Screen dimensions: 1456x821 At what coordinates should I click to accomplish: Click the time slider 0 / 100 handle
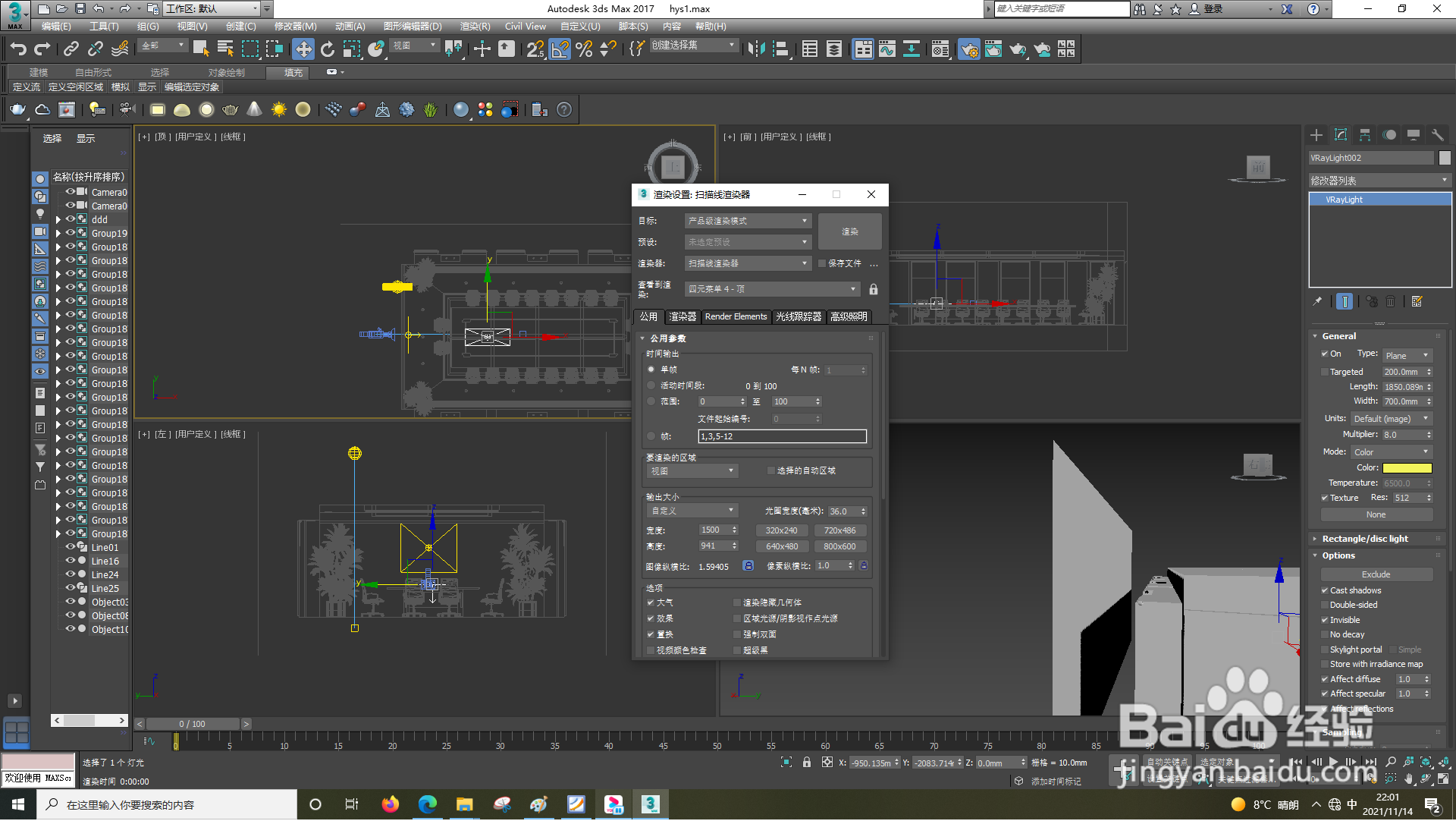coord(193,725)
